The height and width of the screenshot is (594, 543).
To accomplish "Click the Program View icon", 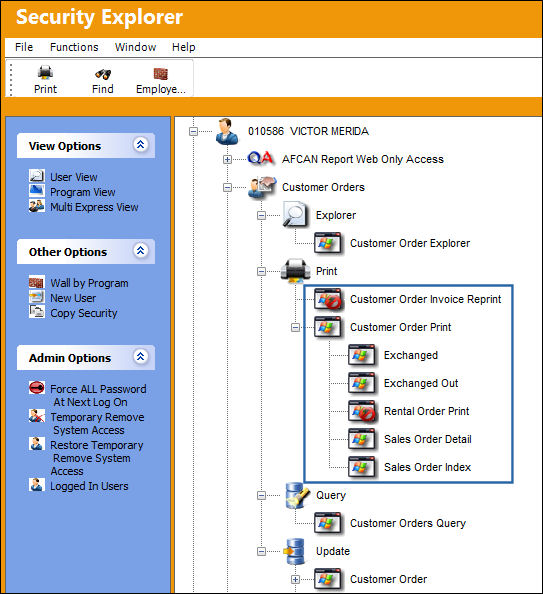I will (37, 191).
